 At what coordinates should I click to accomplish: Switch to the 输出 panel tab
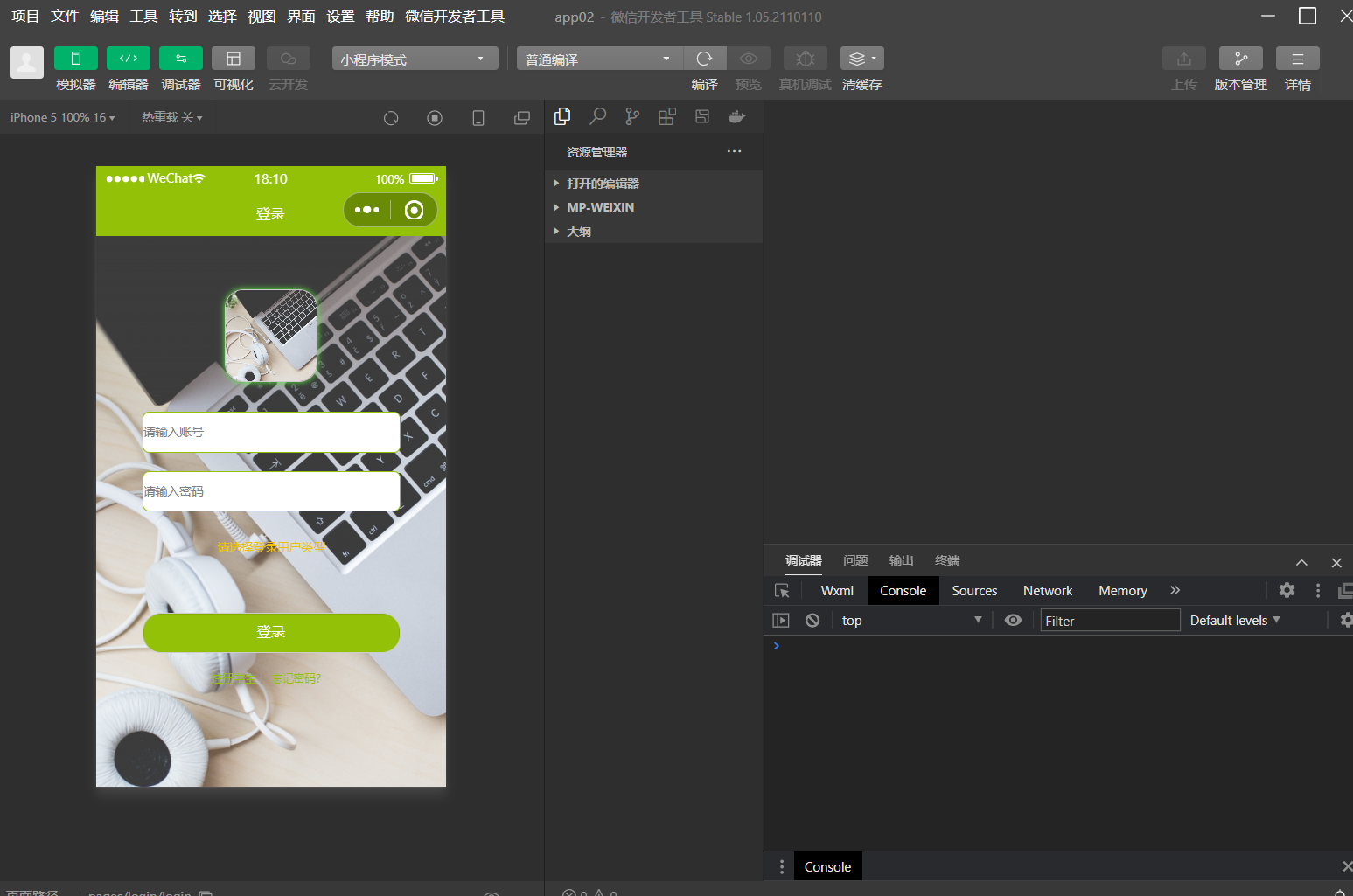coord(901,560)
